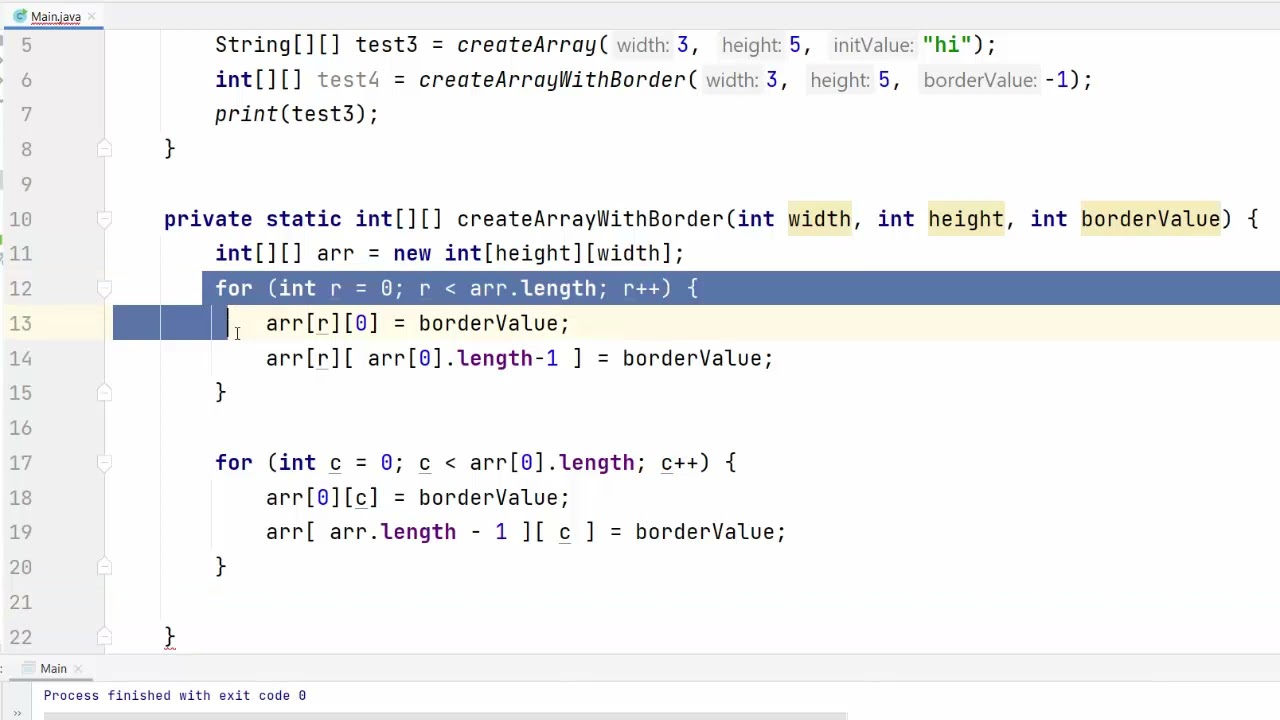The image size is (1280, 720).
Task: Toggle fold marker at line 20 closing brace
Action: click(104, 567)
